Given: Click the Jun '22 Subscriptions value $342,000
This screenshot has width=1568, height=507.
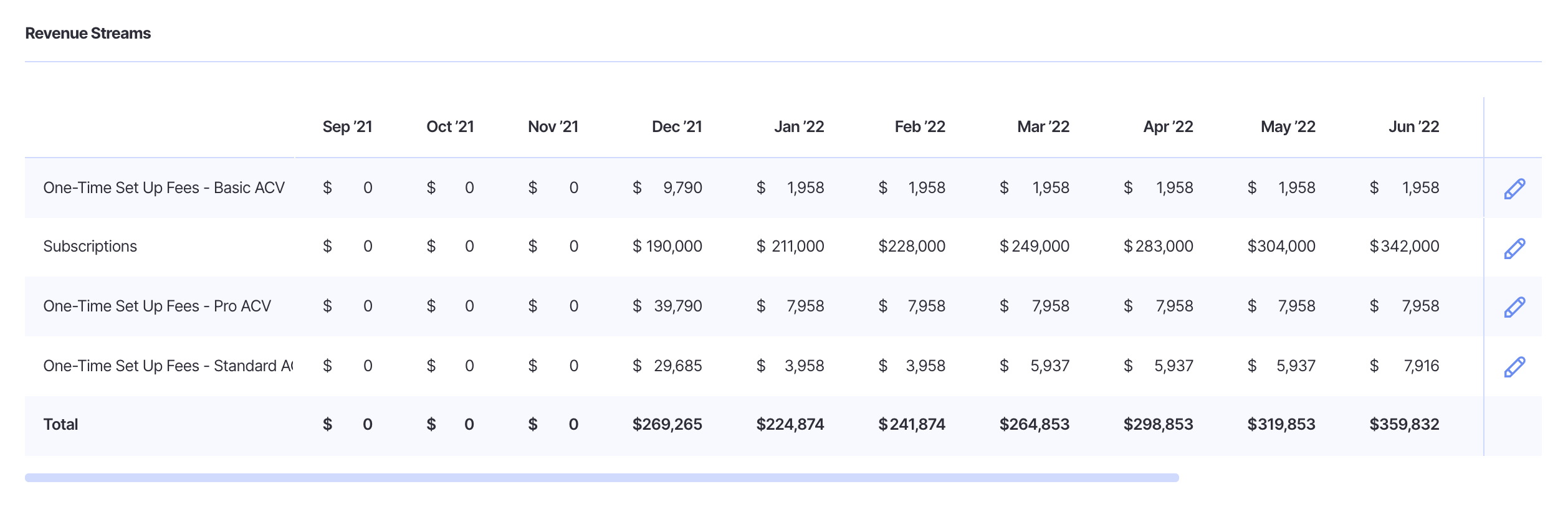Looking at the screenshot, I should click(1404, 247).
